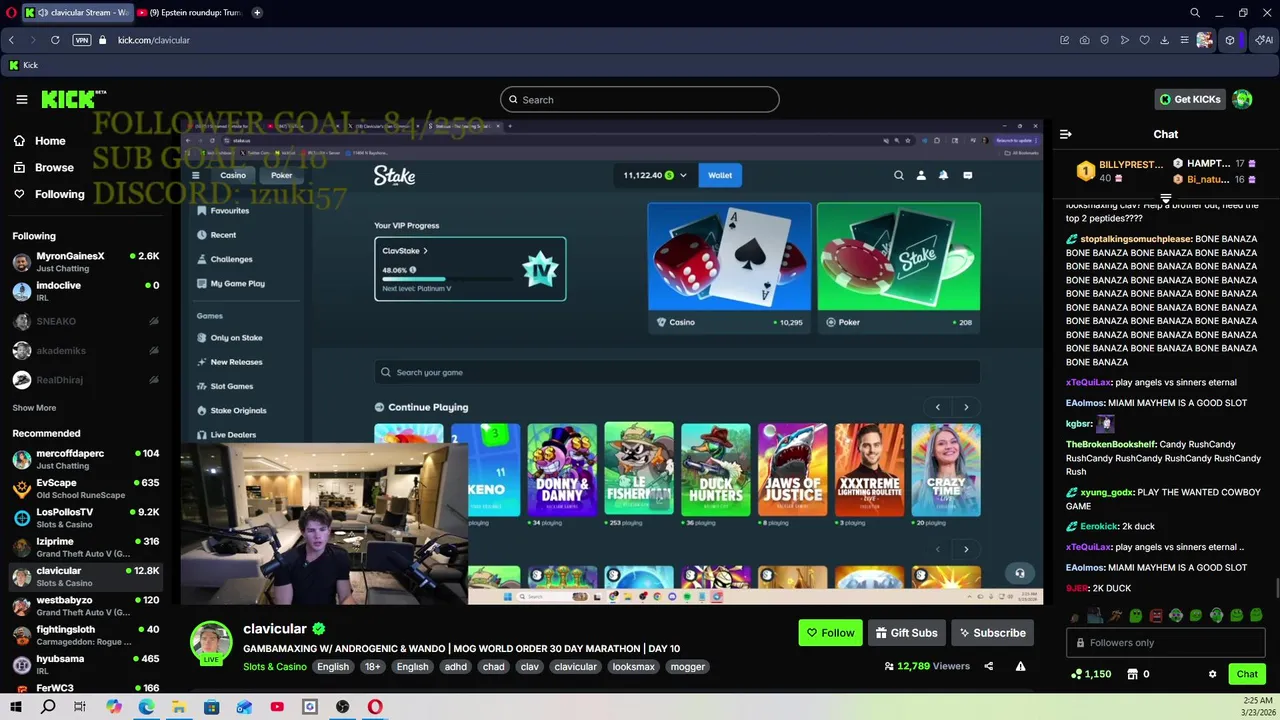Open the pinned leaderboard expander in chat
This screenshot has width=1280, height=720.
point(1166,198)
